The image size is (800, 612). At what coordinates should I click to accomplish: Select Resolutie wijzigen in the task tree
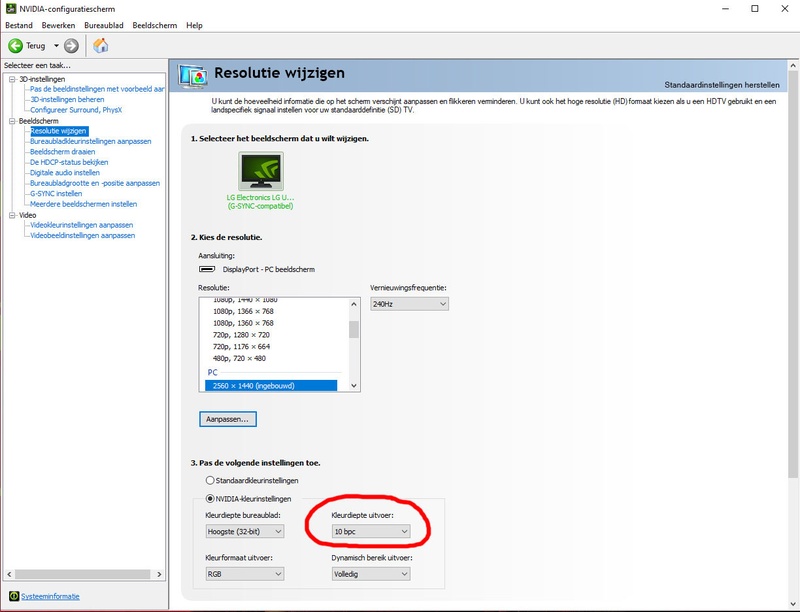(x=59, y=131)
